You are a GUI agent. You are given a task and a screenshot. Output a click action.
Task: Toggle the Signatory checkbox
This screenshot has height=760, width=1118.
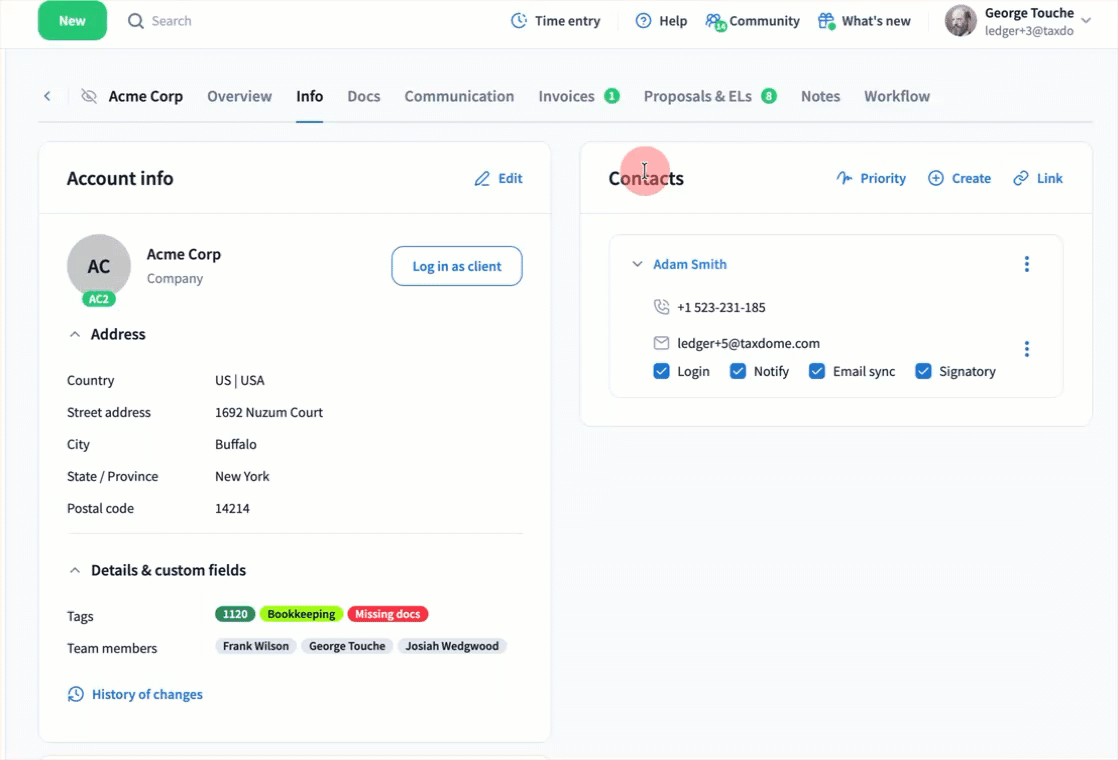tap(923, 371)
